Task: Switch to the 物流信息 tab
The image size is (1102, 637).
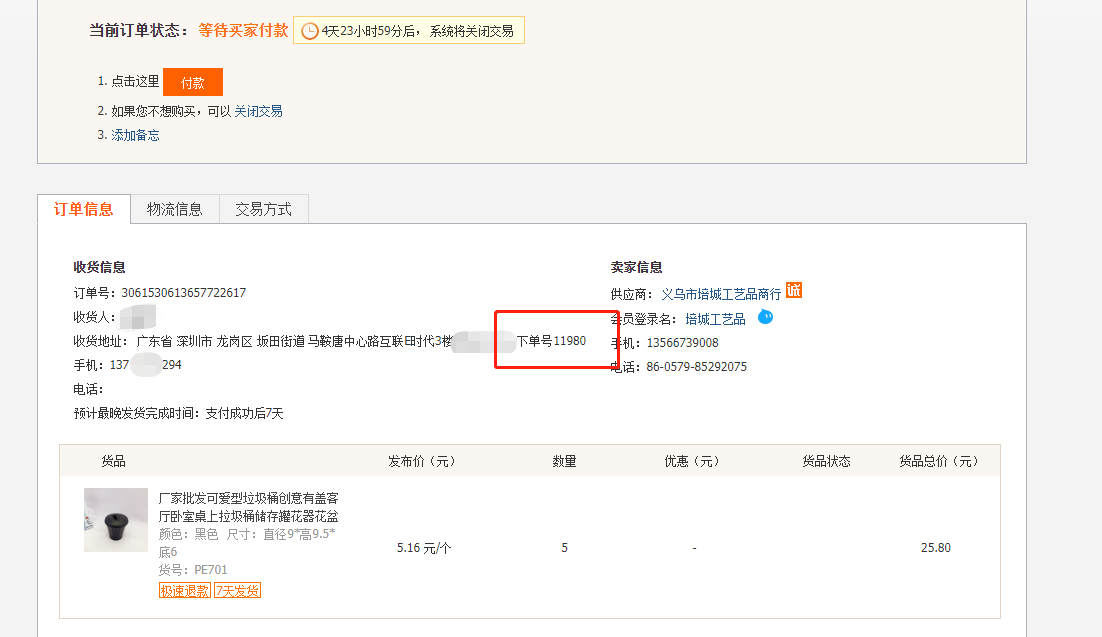Action: 174,210
